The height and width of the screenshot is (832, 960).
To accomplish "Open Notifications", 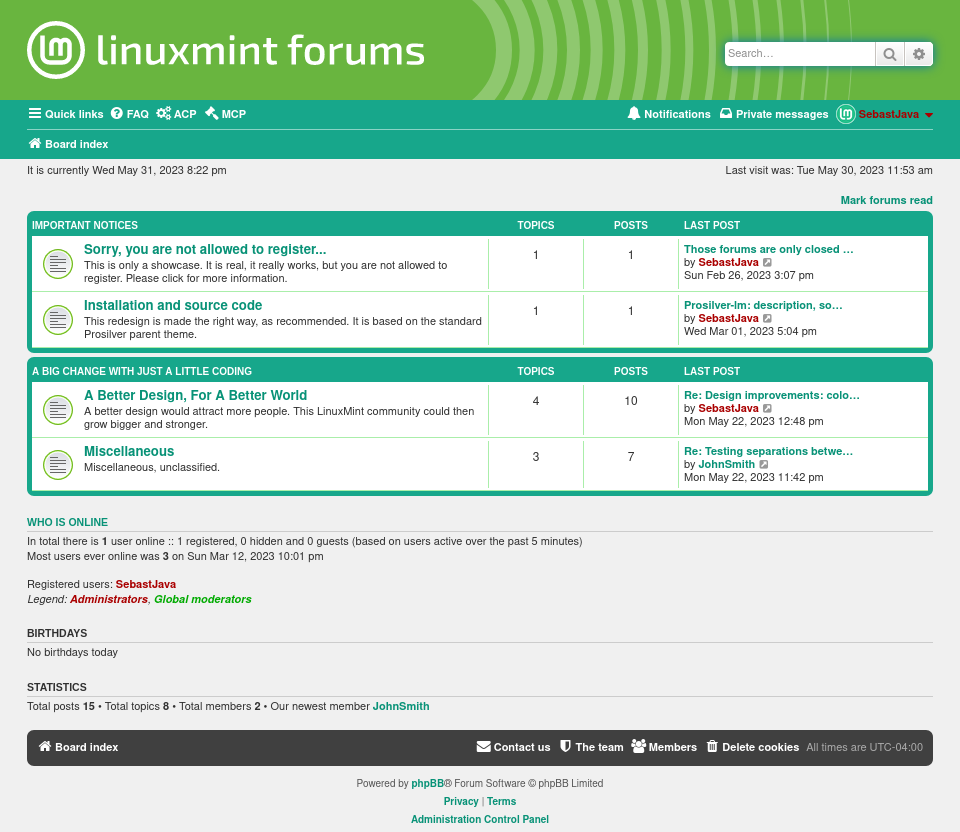I will pos(669,114).
